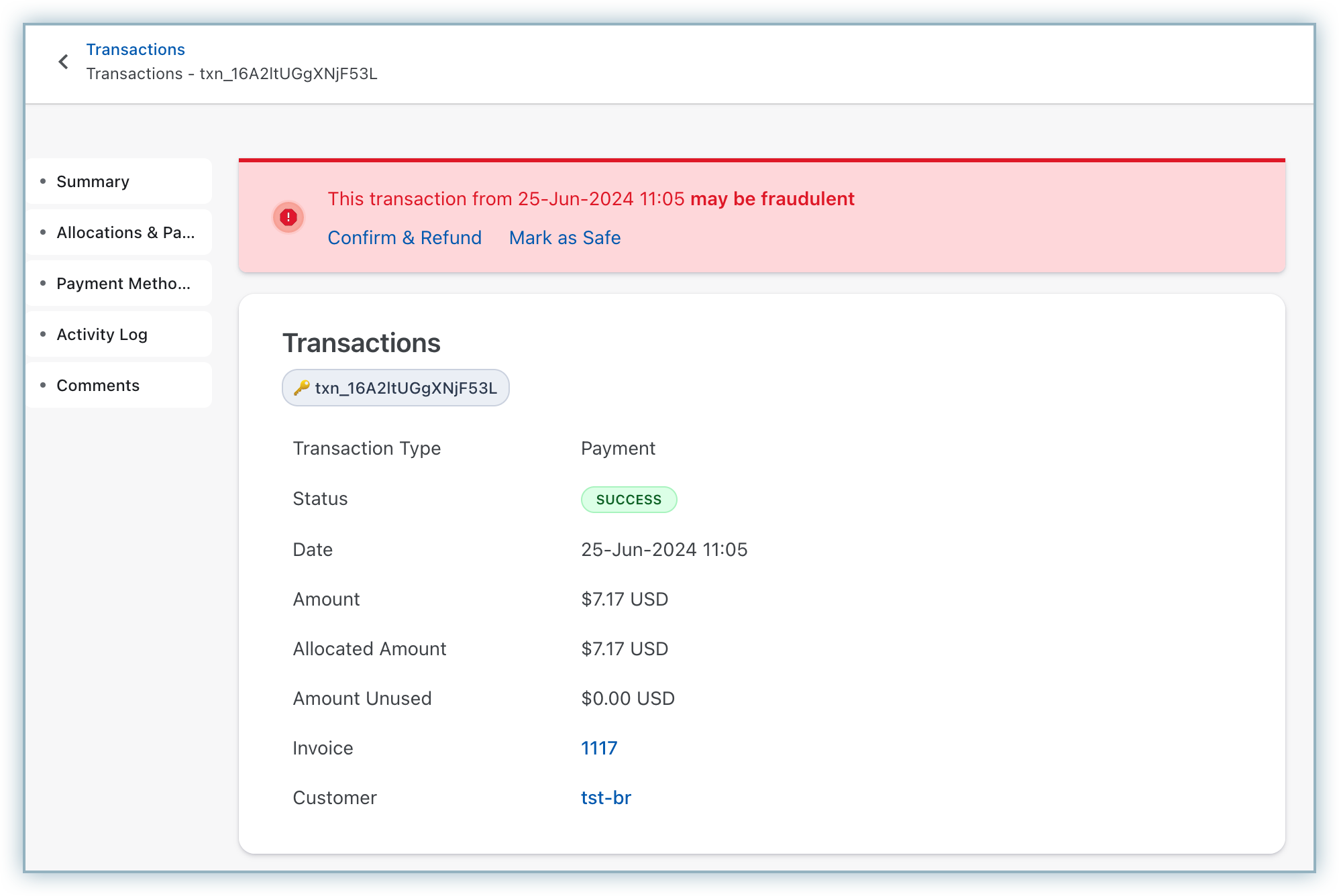The image size is (1339, 896).
Task: Jump to Activity Log section
Action: 102,335
